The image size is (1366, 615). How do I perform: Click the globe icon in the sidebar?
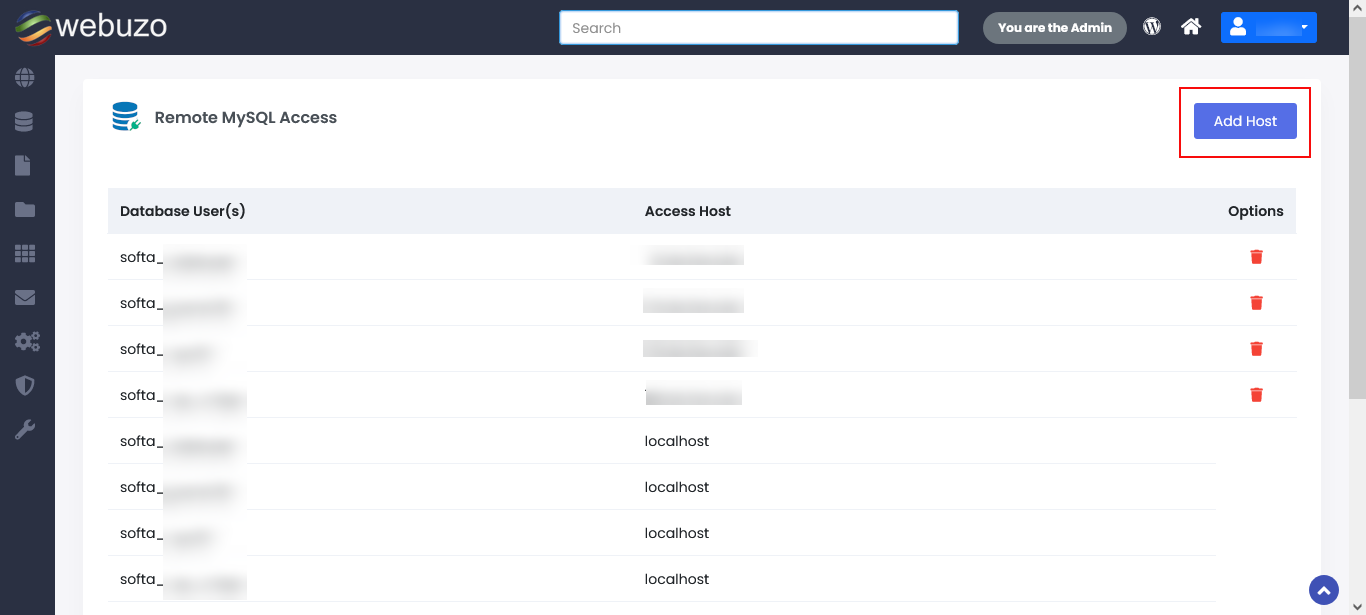24,77
